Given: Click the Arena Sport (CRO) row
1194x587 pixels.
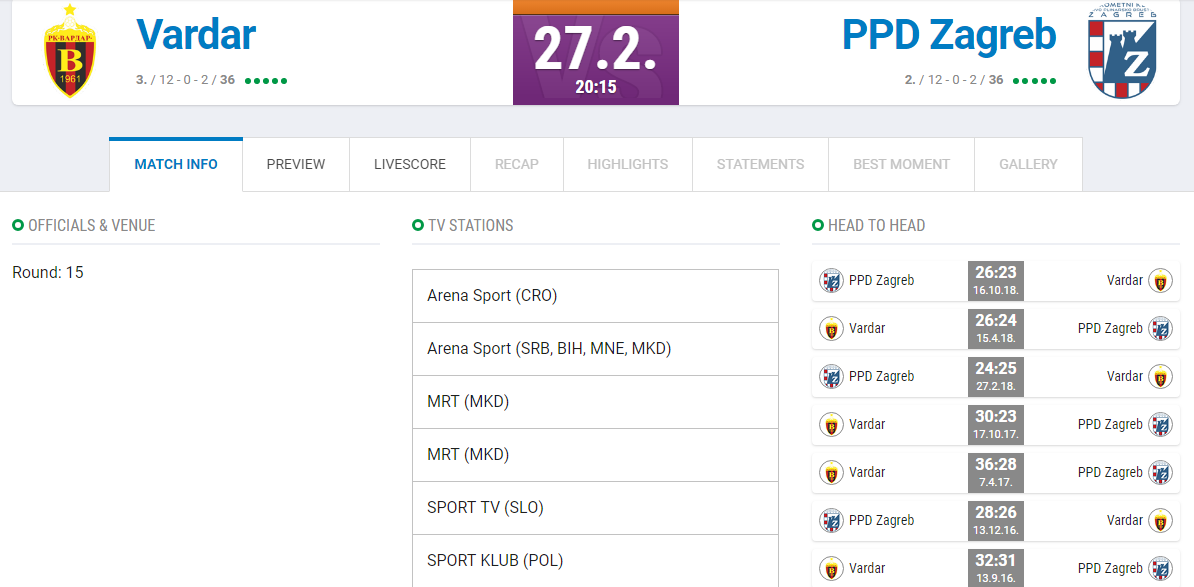Looking at the screenshot, I should pos(595,296).
